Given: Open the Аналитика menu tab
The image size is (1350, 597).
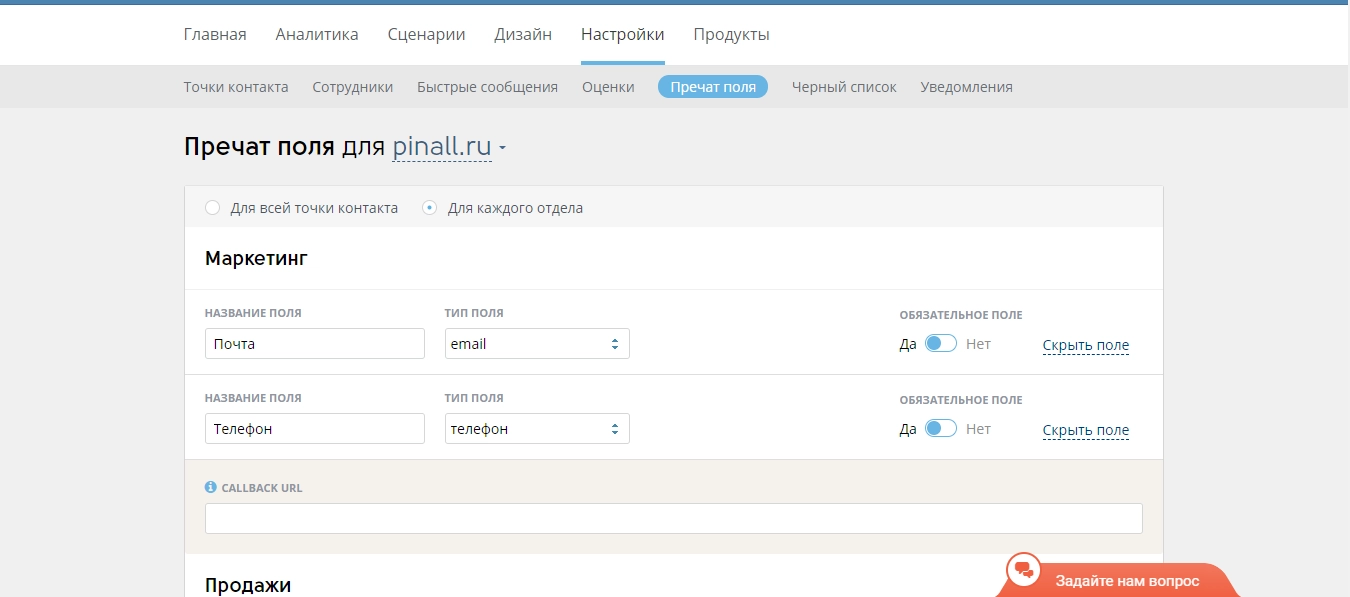Looking at the screenshot, I should [317, 35].
